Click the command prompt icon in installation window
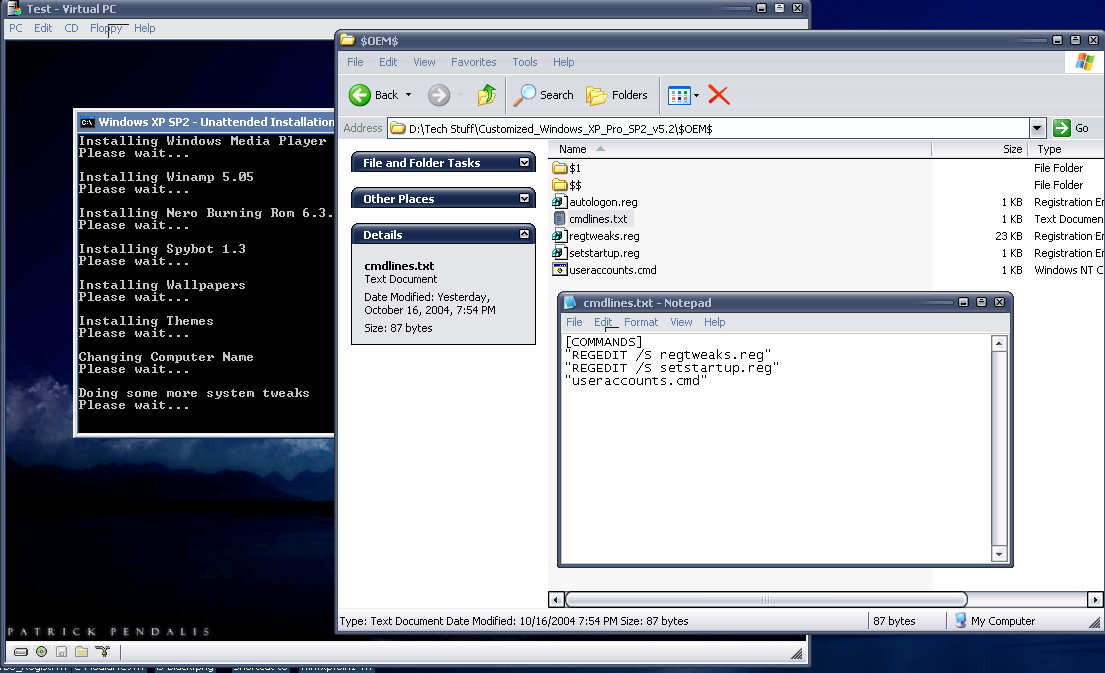This screenshot has width=1105, height=673. tap(87, 122)
